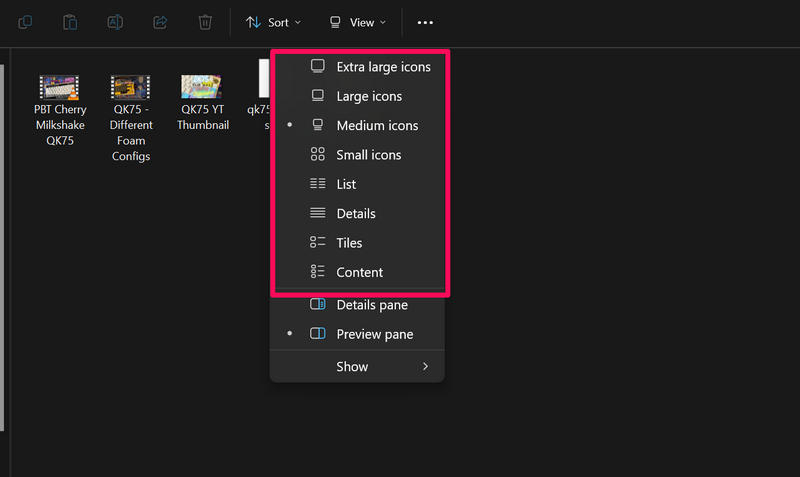
Task: Collapse the View dropdown menu
Action: coord(358,22)
